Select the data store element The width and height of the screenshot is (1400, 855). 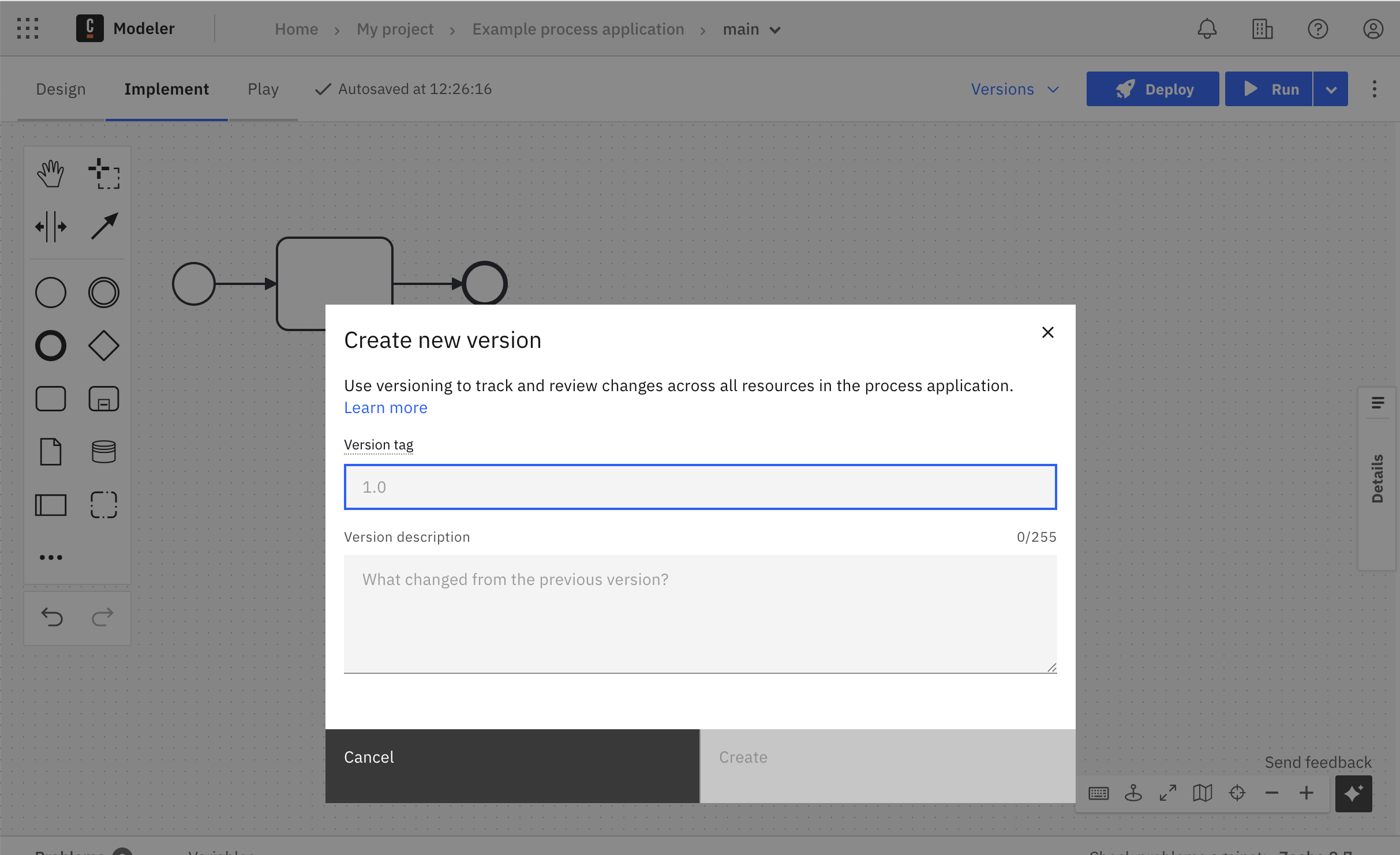(x=104, y=451)
